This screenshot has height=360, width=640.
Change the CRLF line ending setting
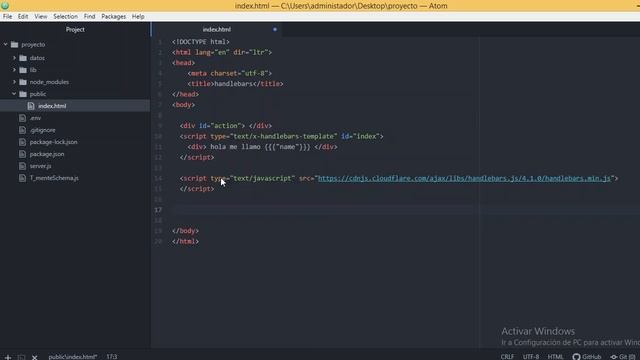click(507, 357)
